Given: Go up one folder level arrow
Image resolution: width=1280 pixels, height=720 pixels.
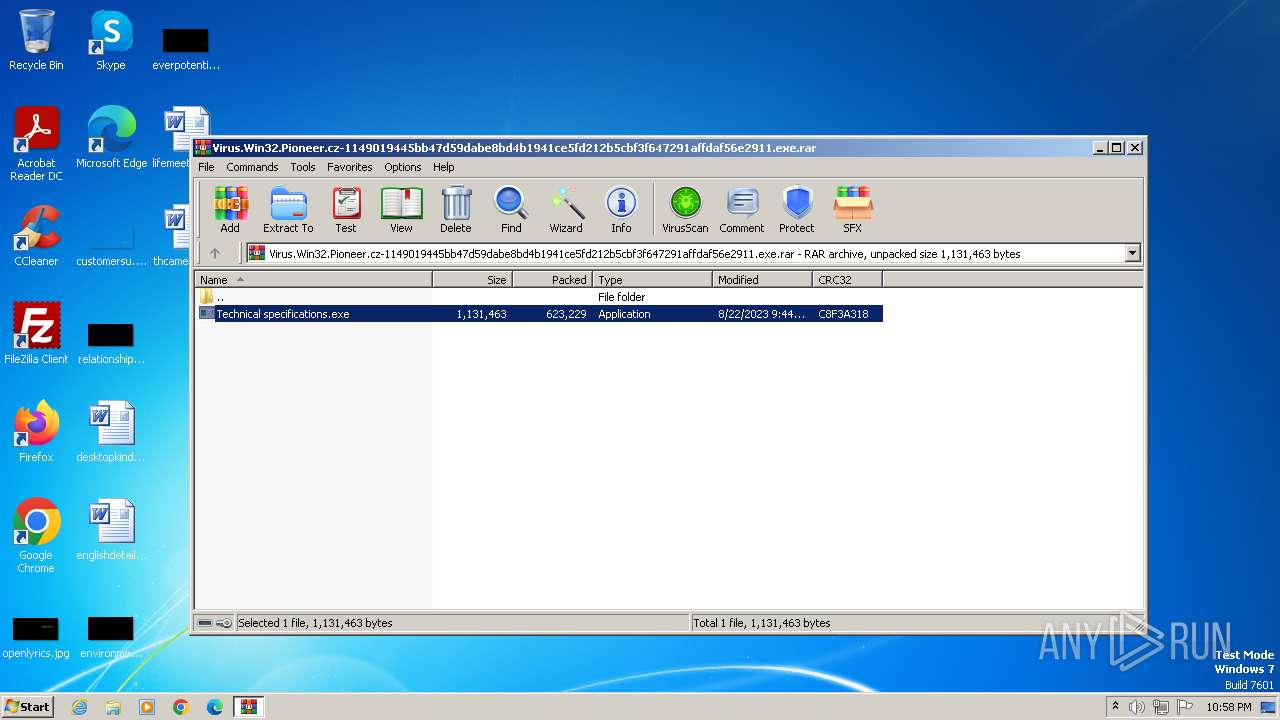Looking at the screenshot, I should [x=214, y=254].
